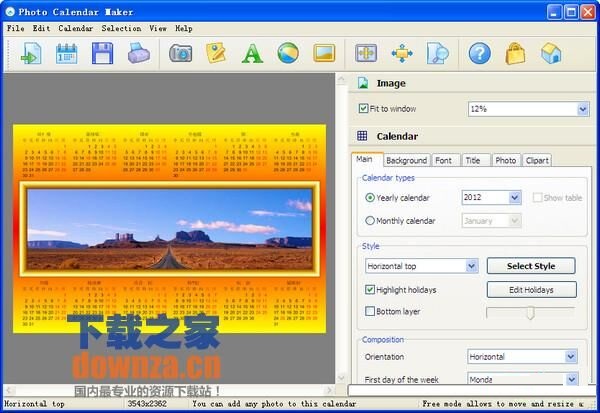This screenshot has width=600, height=413.
Task: Click the desert road photo in calendar
Action: coord(170,229)
